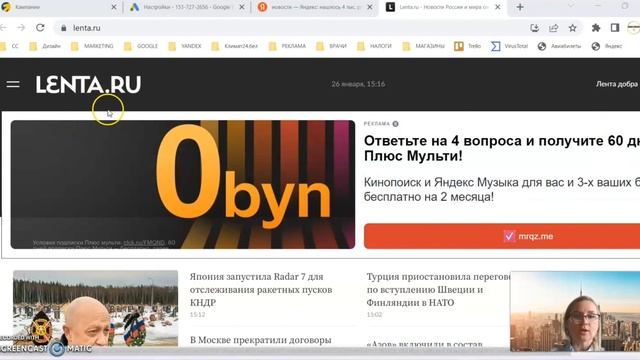Open Авиабилеты bookmark
This screenshot has width=640, height=360.
pyautogui.click(x=559, y=46)
